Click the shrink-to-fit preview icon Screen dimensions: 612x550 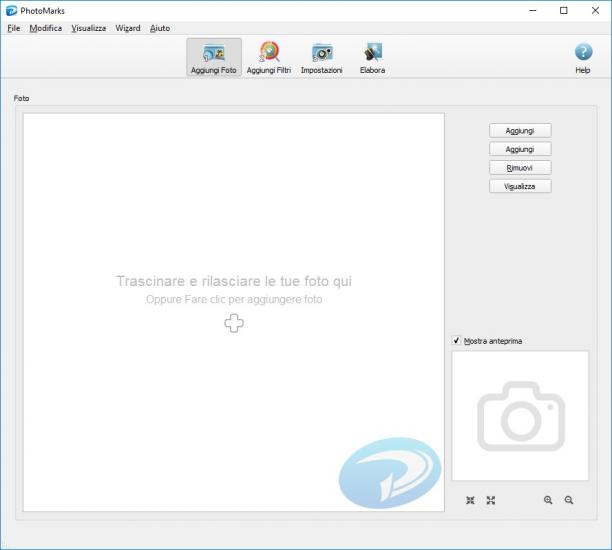click(470, 500)
